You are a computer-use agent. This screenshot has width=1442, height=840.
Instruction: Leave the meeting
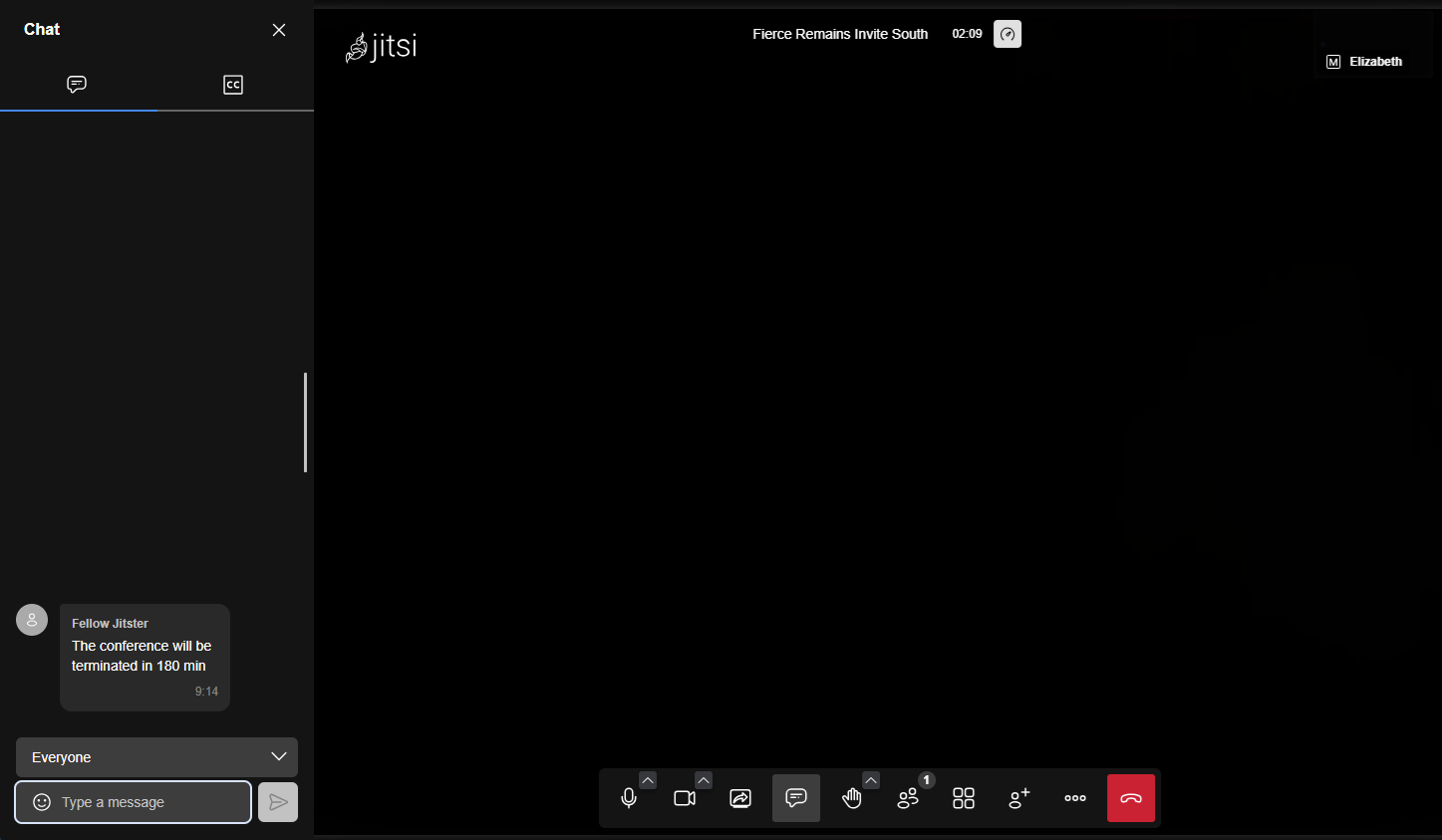click(1131, 797)
